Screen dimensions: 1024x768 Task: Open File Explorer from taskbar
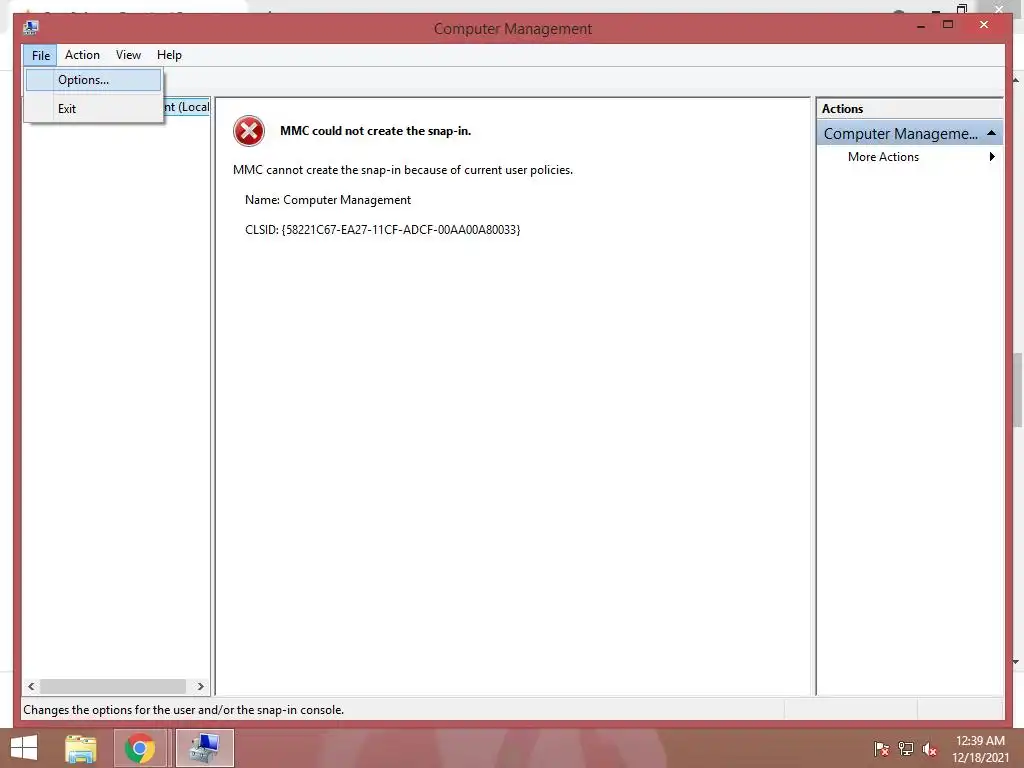(x=81, y=748)
